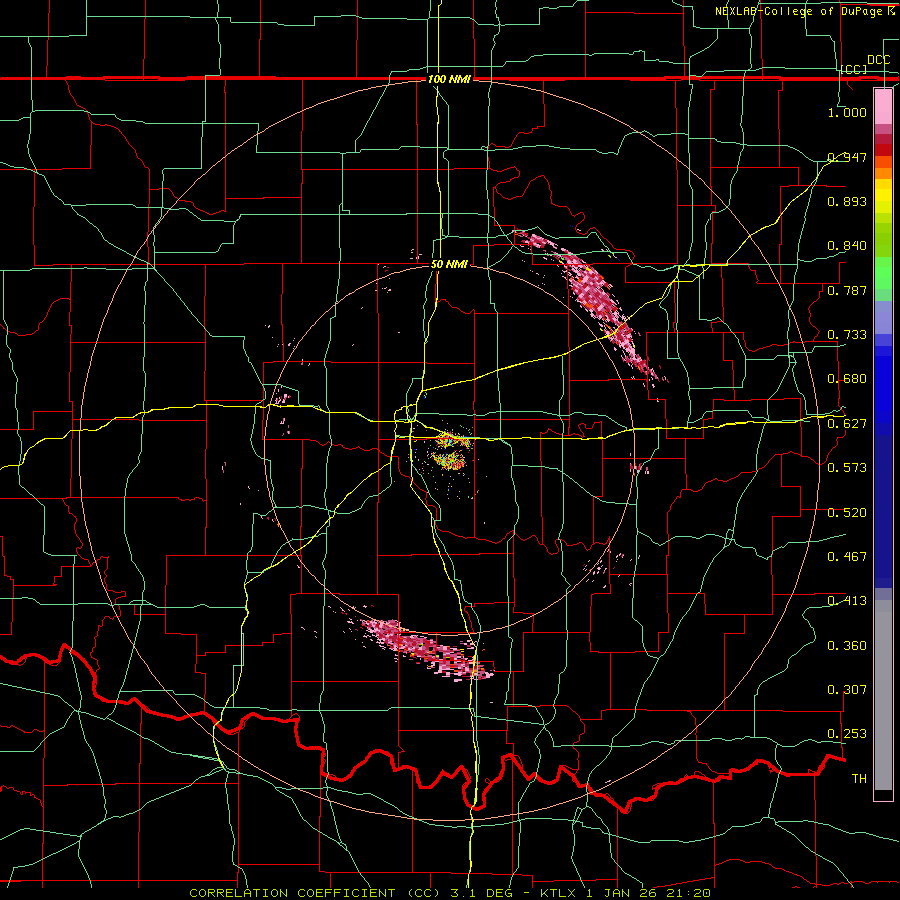
Task: Select the 0.840 scale value
Action: point(847,246)
